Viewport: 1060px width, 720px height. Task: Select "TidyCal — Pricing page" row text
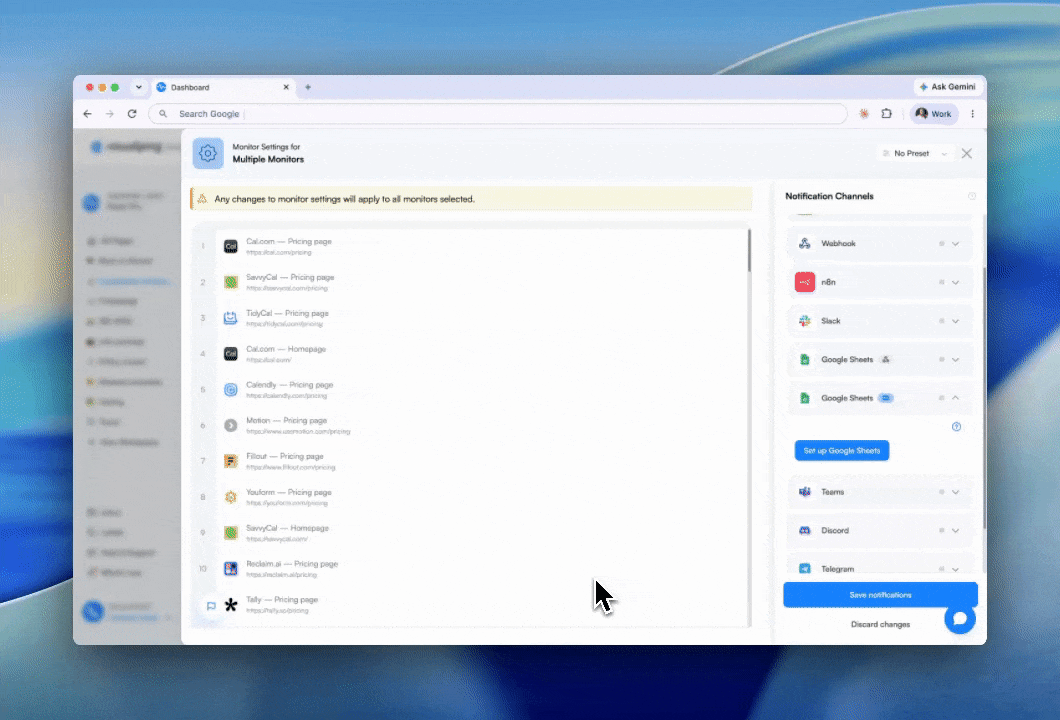tap(287, 313)
